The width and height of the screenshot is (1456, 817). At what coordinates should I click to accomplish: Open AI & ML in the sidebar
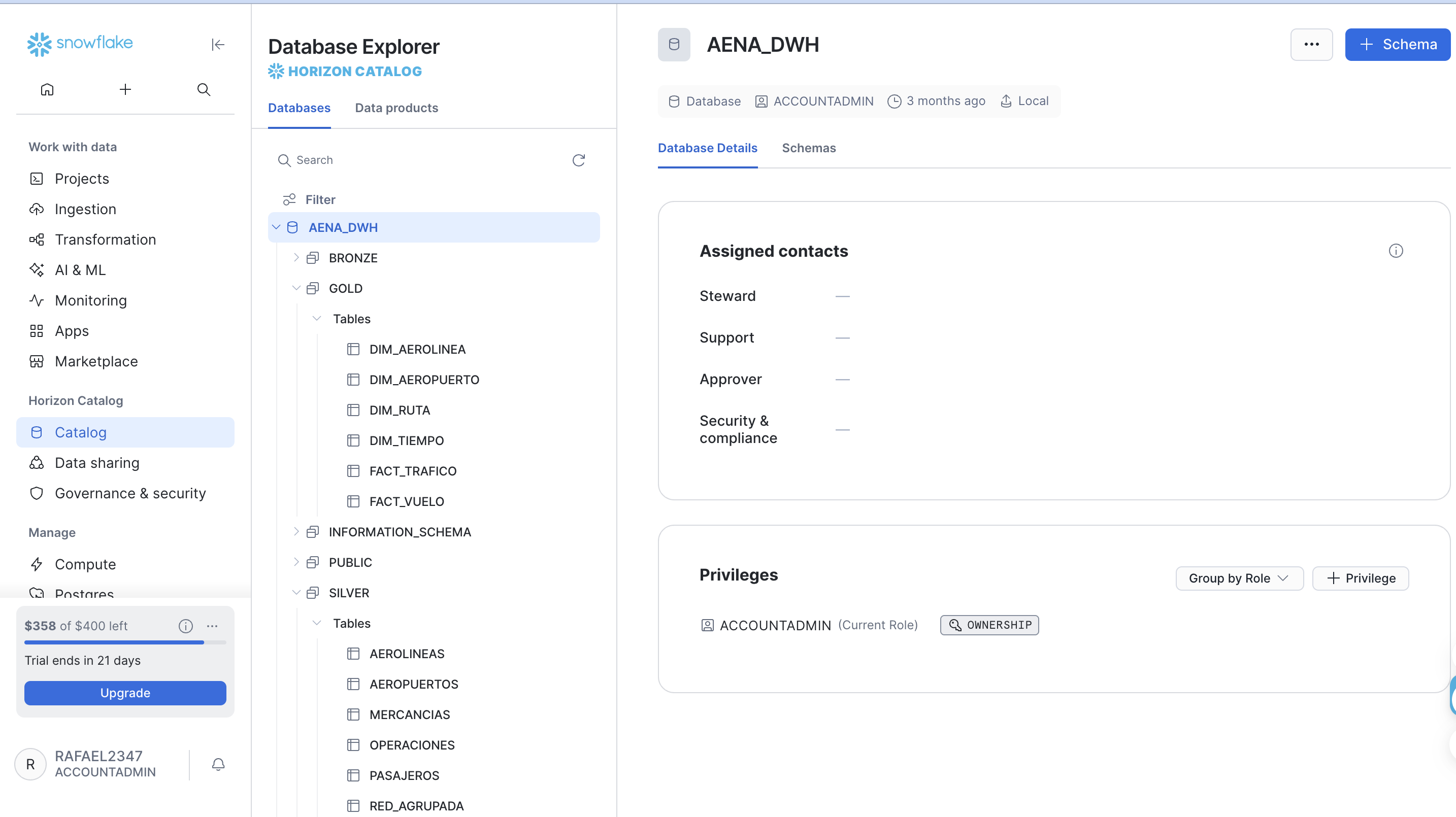pyautogui.click(x=125, y=270)
